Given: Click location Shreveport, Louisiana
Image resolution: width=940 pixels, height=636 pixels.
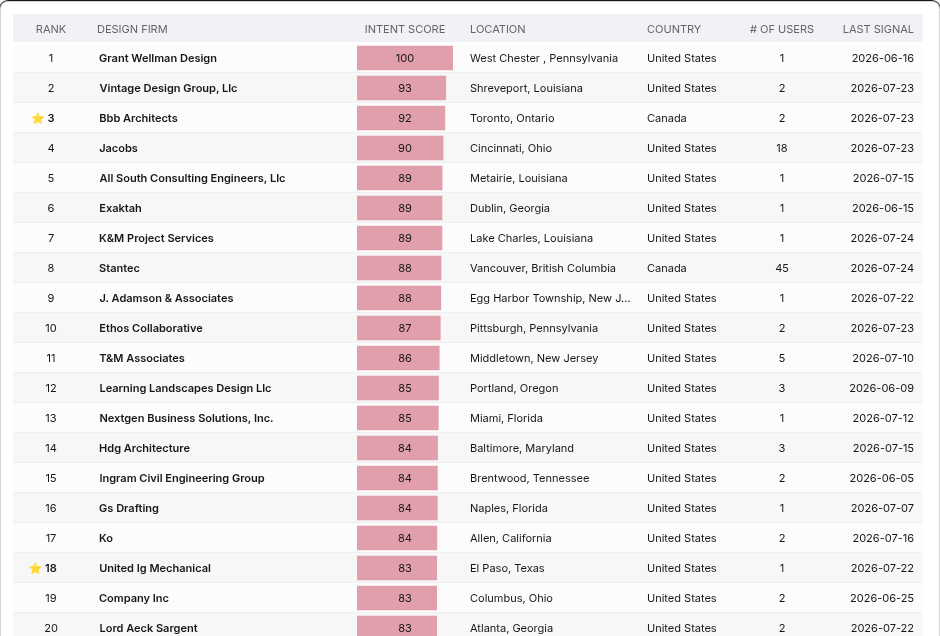Looking at the screenshot, I should tap(526, 88).
